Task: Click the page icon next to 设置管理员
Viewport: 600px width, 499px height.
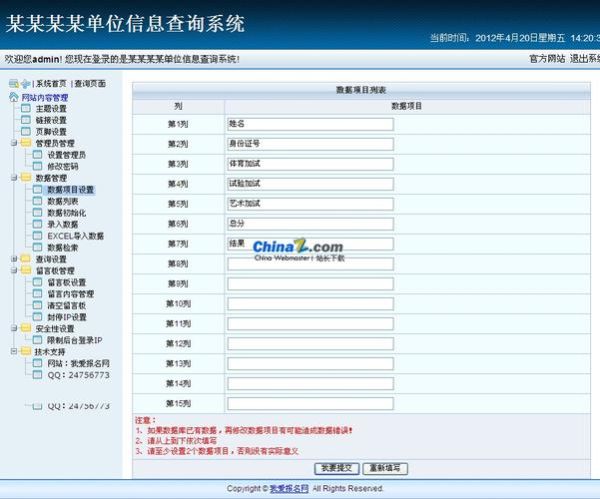Action: (x=38, y=155)
